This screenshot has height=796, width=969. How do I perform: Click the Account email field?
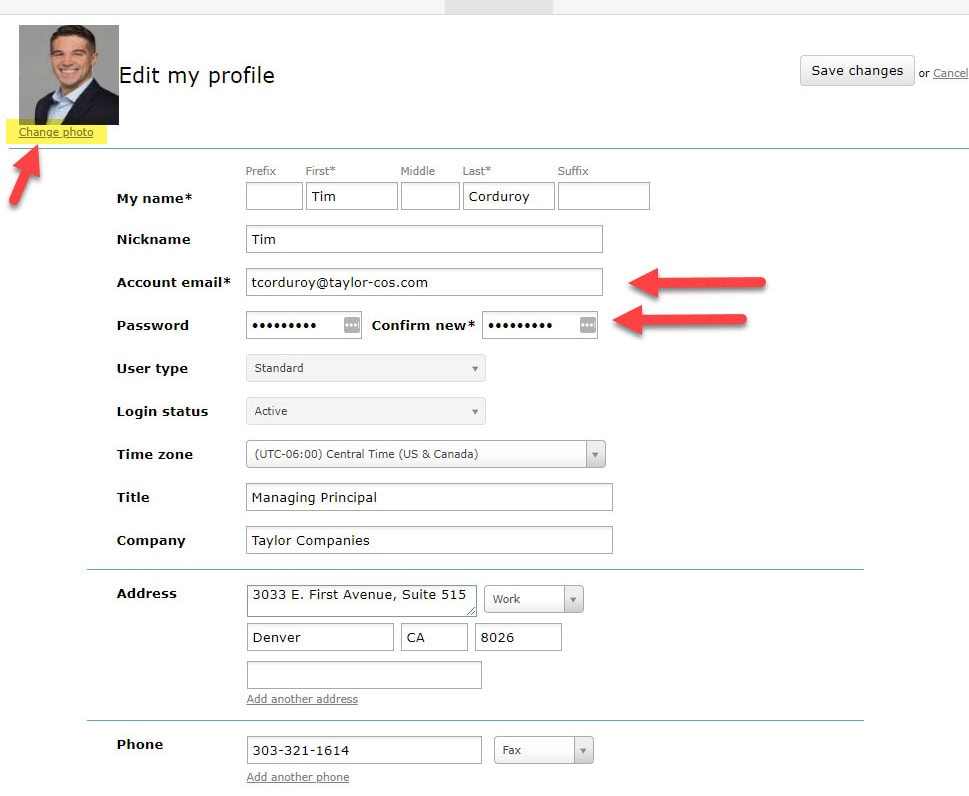coord(424,282)
